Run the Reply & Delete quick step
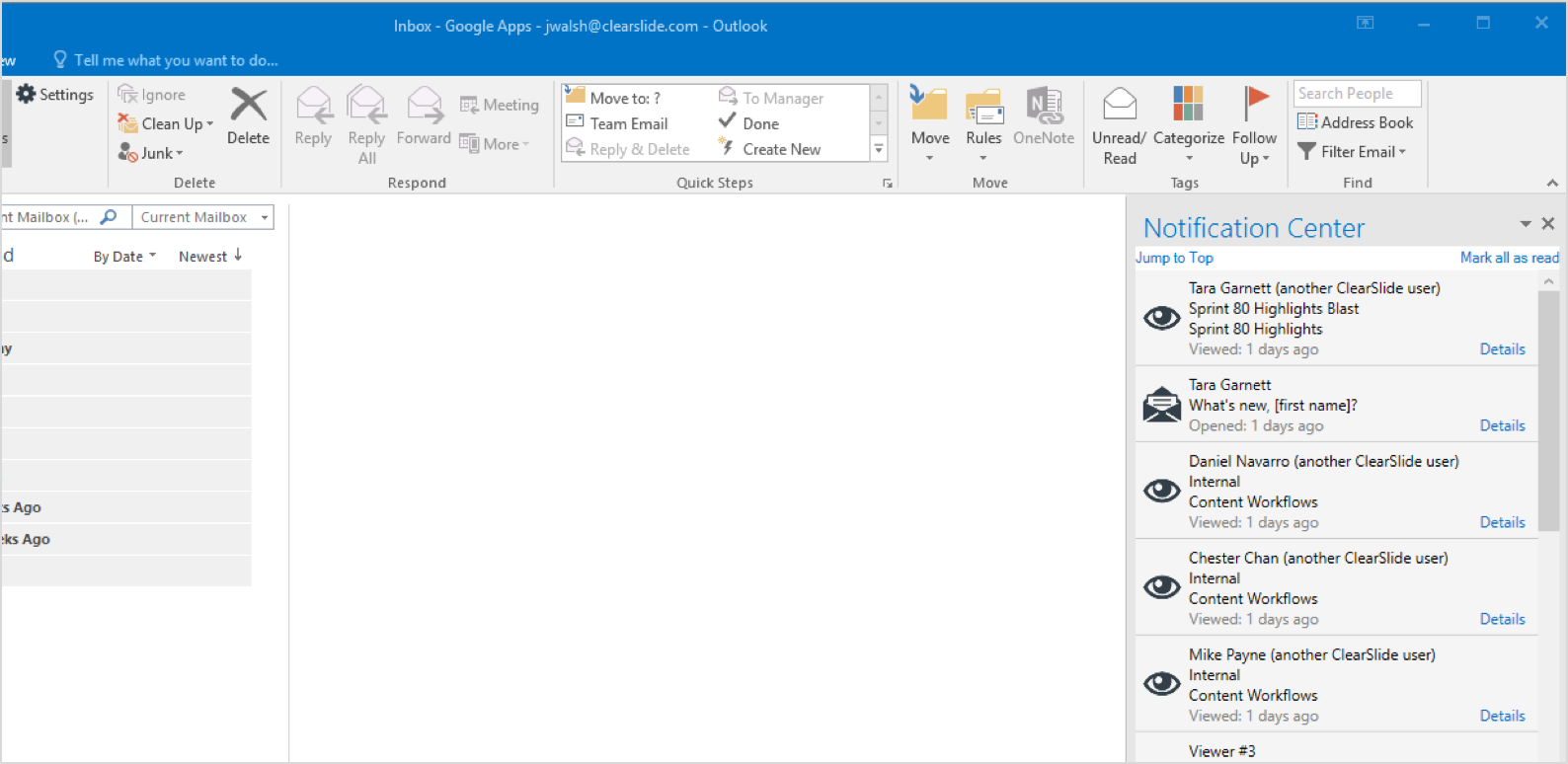 tap(628, 149)
